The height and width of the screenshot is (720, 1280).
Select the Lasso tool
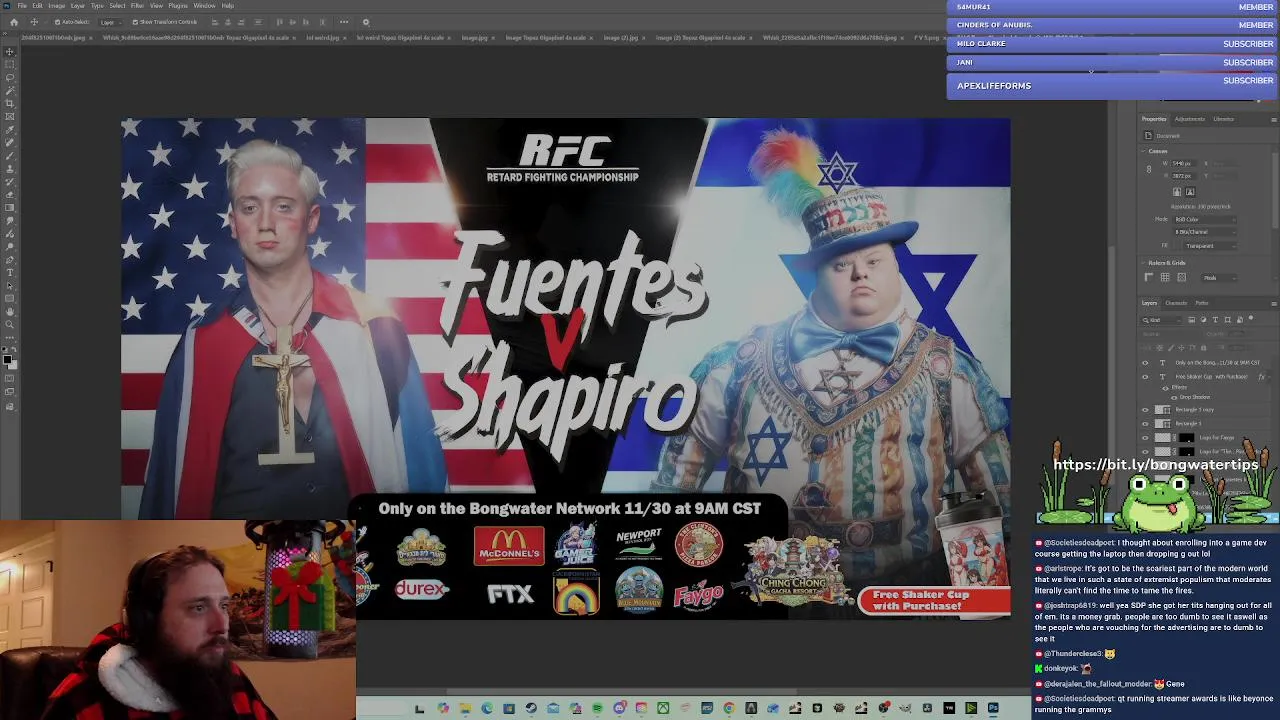[x=10, y=77]
